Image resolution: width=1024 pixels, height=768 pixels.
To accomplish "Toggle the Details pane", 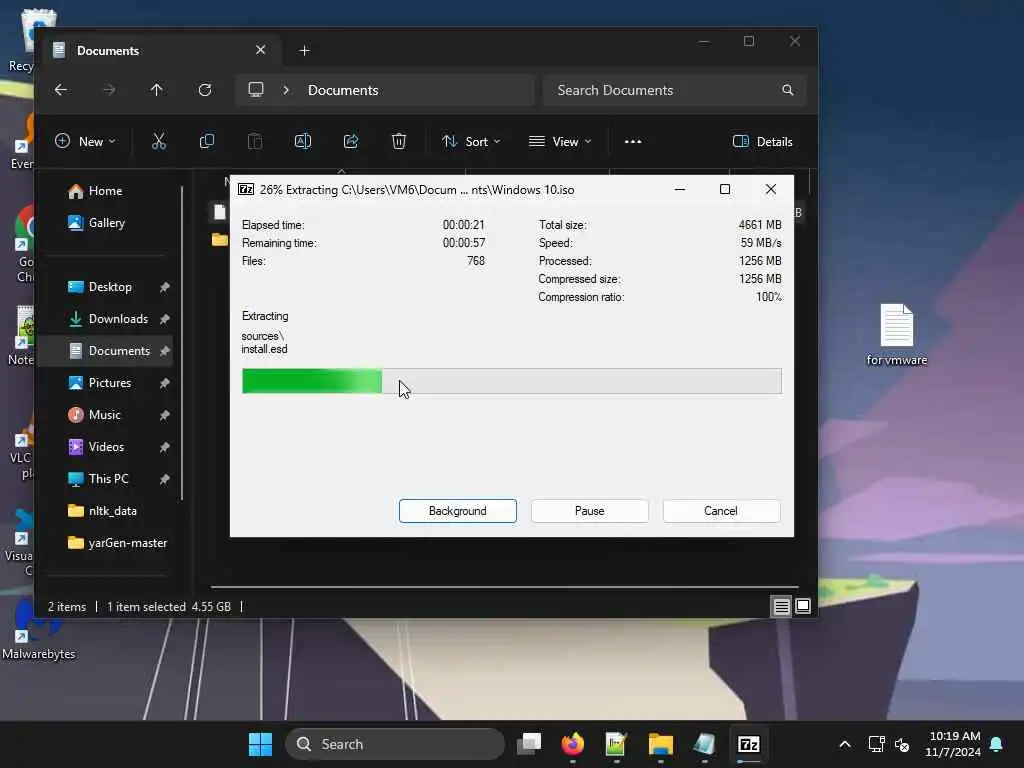I will click(762, 142).
